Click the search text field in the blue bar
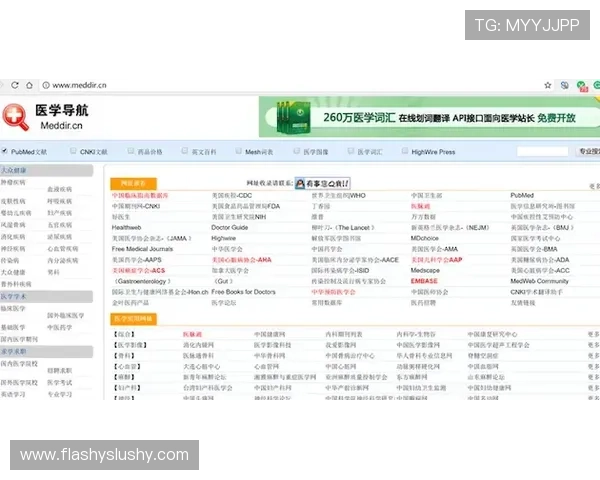600x480 pixels. pos(543,152)
